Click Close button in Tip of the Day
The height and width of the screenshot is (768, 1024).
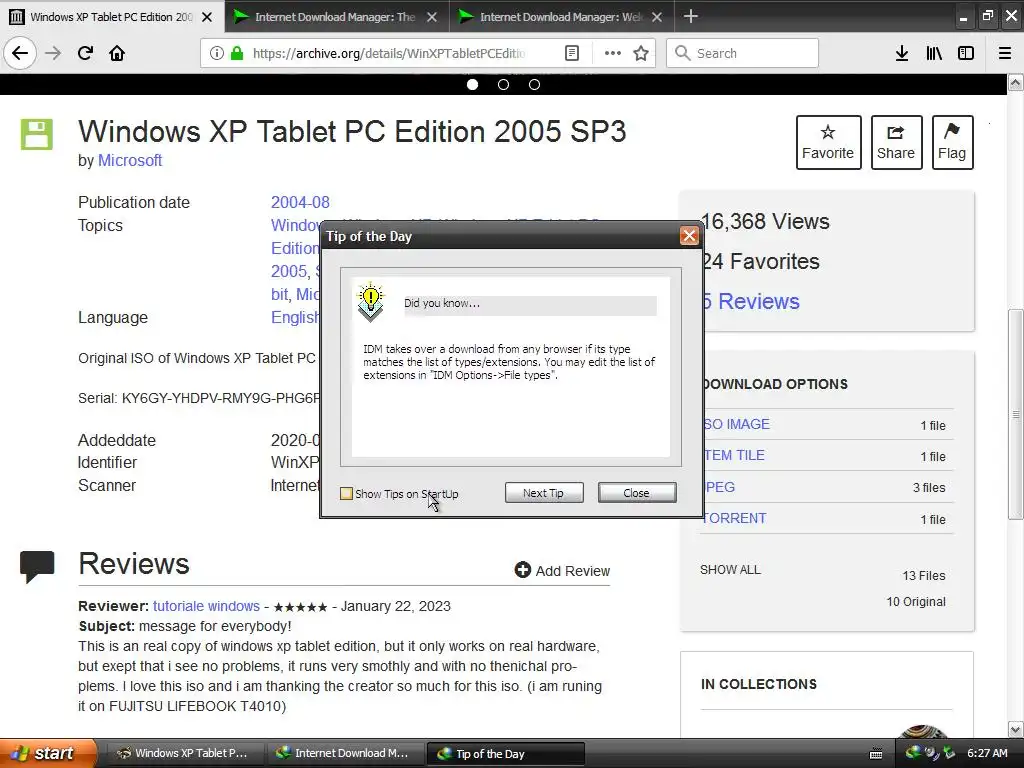(x=637, y=493)
